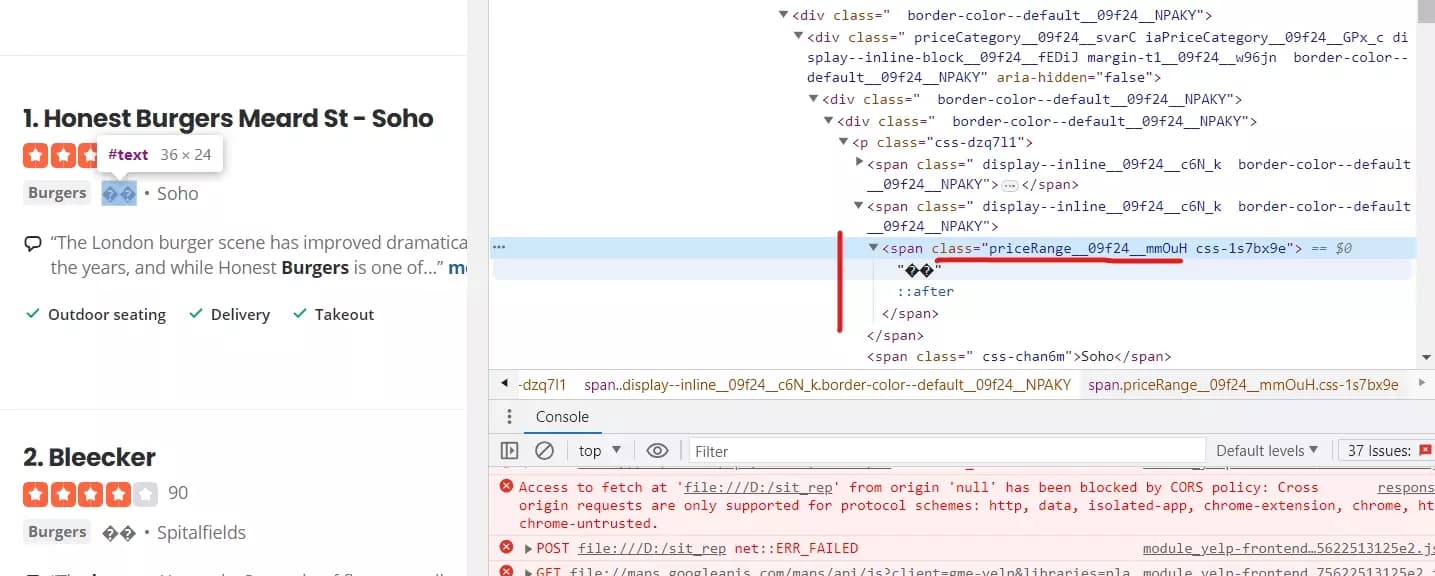The image size is (1435, 576).
Task: Select the css-chan6m Soho span row
Action: point(1019,357)
